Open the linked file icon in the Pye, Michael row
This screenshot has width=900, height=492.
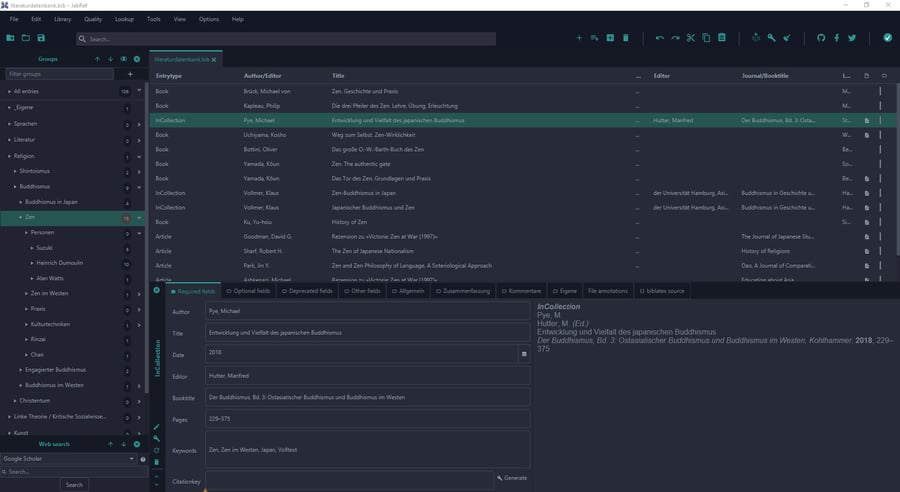point(867,121)
